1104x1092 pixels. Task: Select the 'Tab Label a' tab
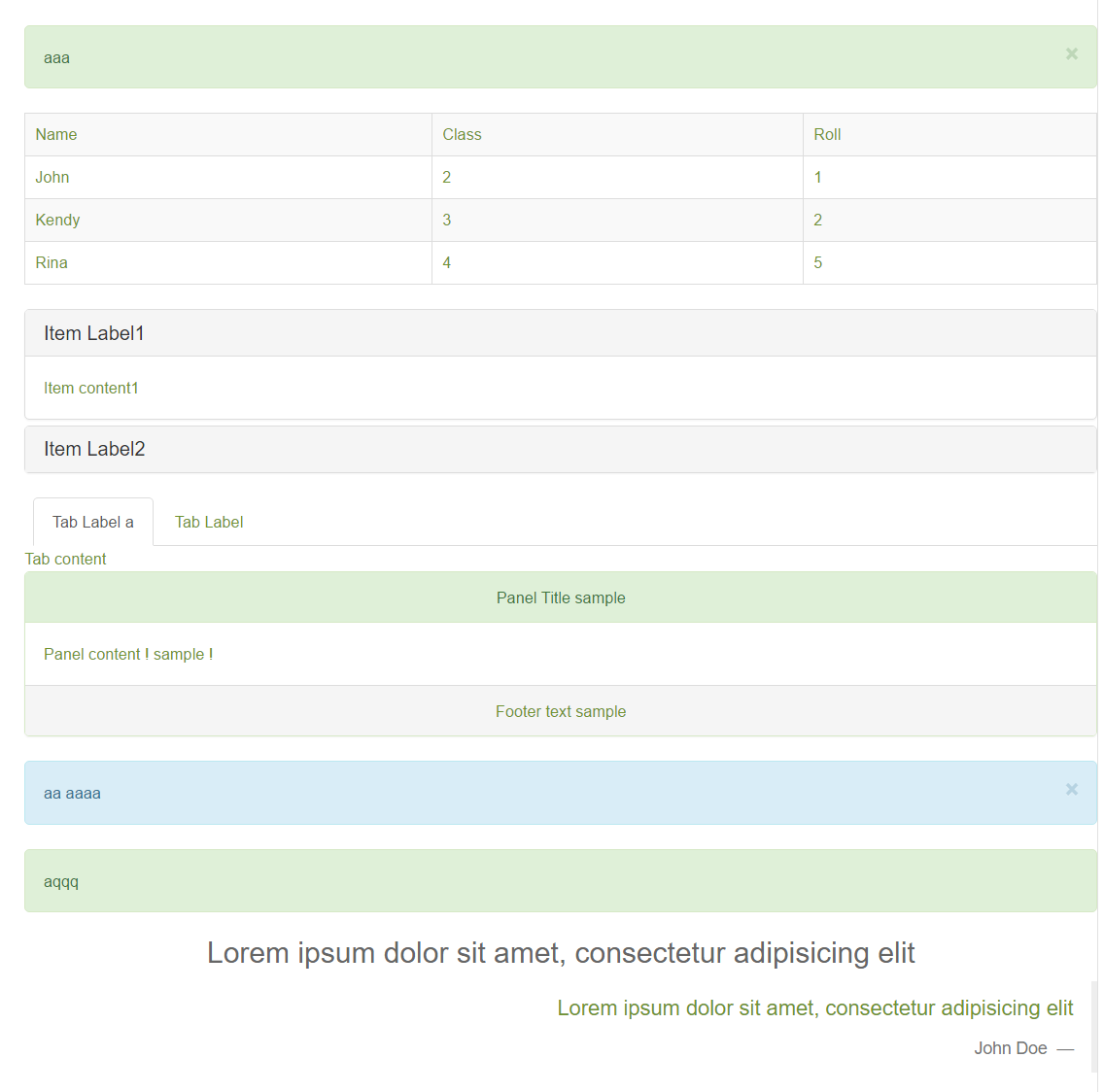click(x=92, y=522)
